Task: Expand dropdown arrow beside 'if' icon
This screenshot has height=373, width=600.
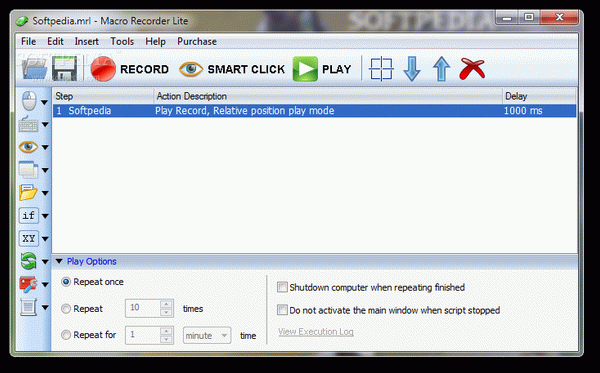Action: pyautogui.click(x=45, y=216)
